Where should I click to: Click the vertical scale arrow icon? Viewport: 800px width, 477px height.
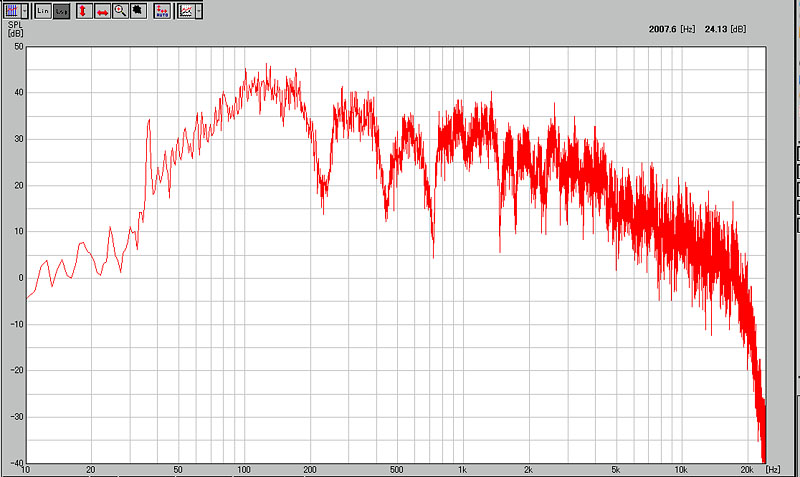point(84,11)
